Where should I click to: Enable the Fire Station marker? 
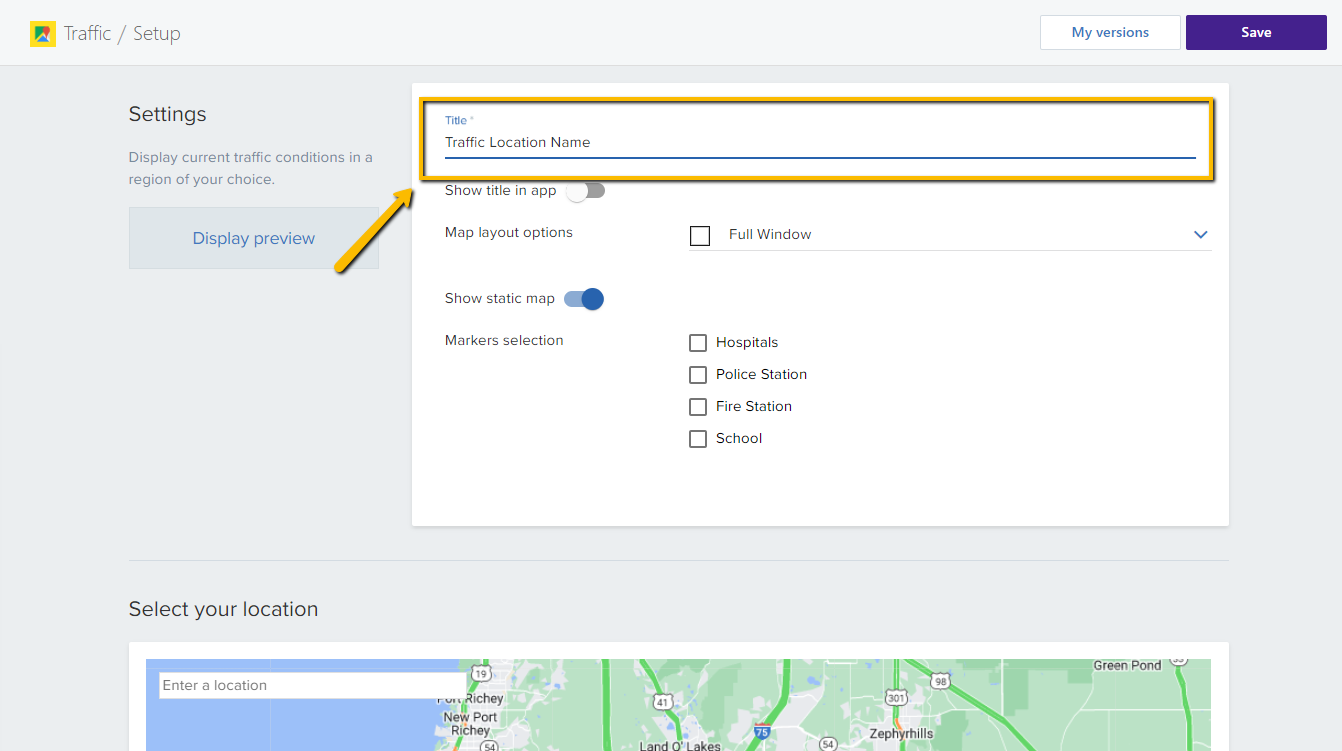[x=698, y=407]
